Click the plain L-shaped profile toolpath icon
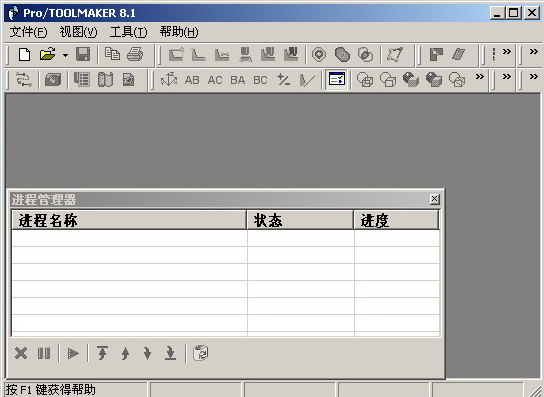Image resolution: width=544 pixels, height=397 pixels. click(x=199, y=54)
